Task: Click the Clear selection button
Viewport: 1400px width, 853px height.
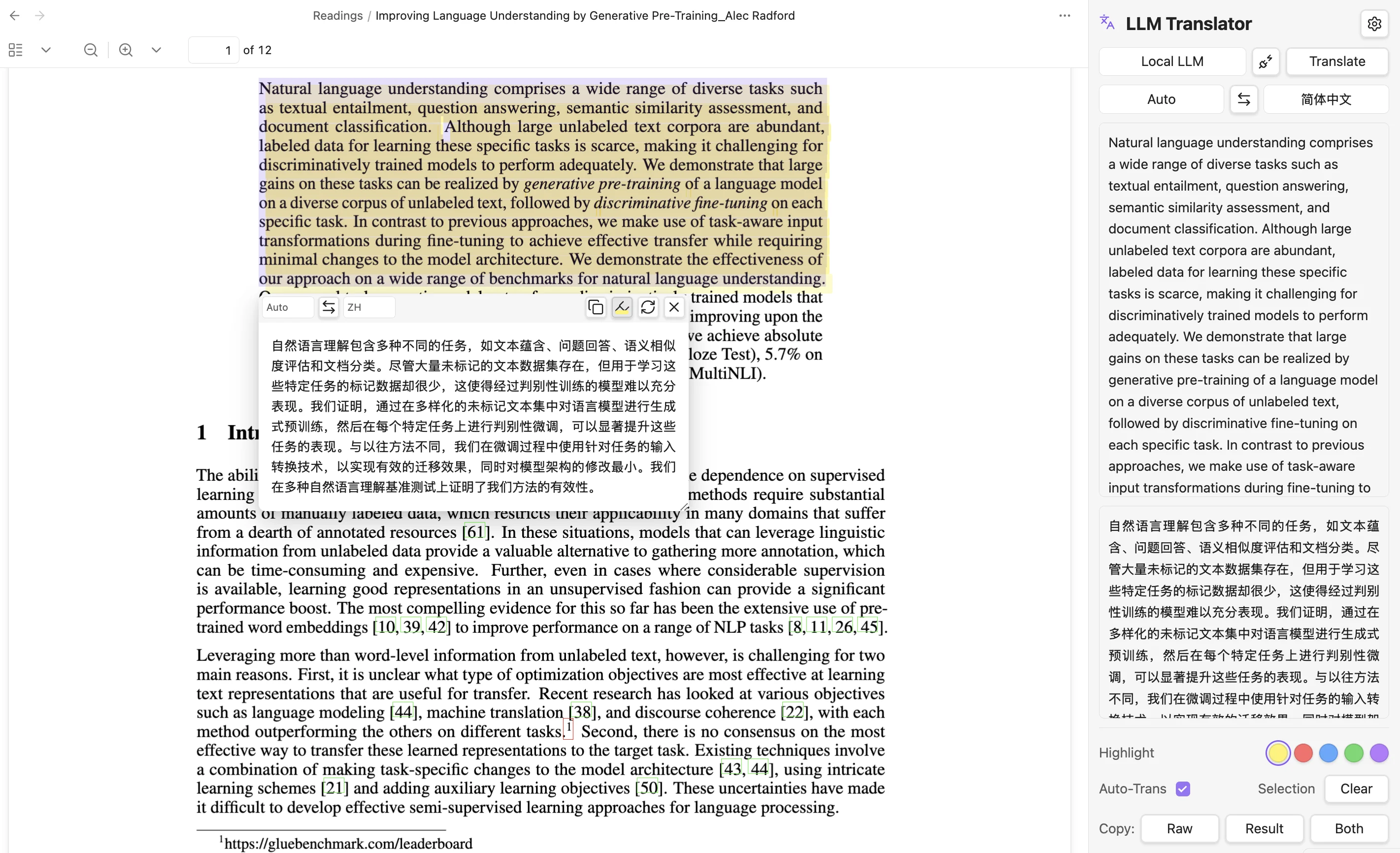Action: 1356,789
